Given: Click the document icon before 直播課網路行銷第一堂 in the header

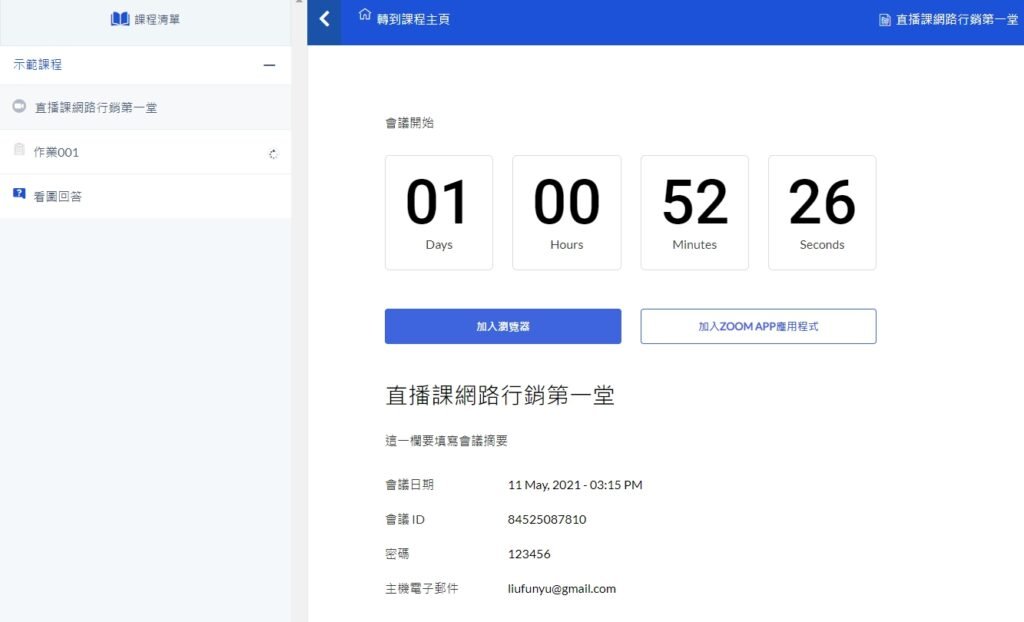Looking at the screenshot, I should 884,20.
